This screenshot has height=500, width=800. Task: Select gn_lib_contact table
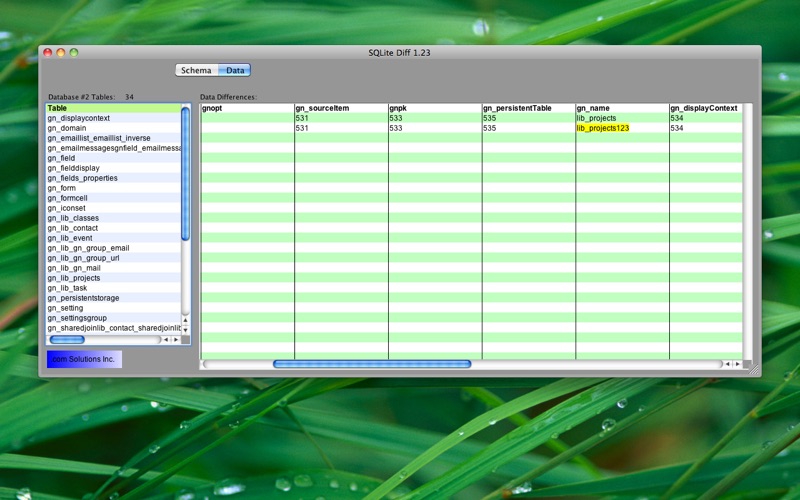[114, 228]
